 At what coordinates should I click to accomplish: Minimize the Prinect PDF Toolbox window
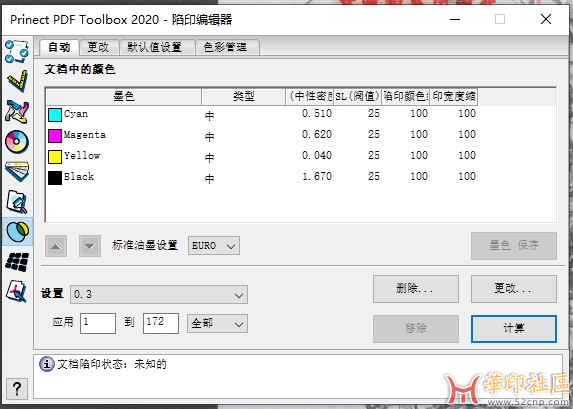[455, 19]
